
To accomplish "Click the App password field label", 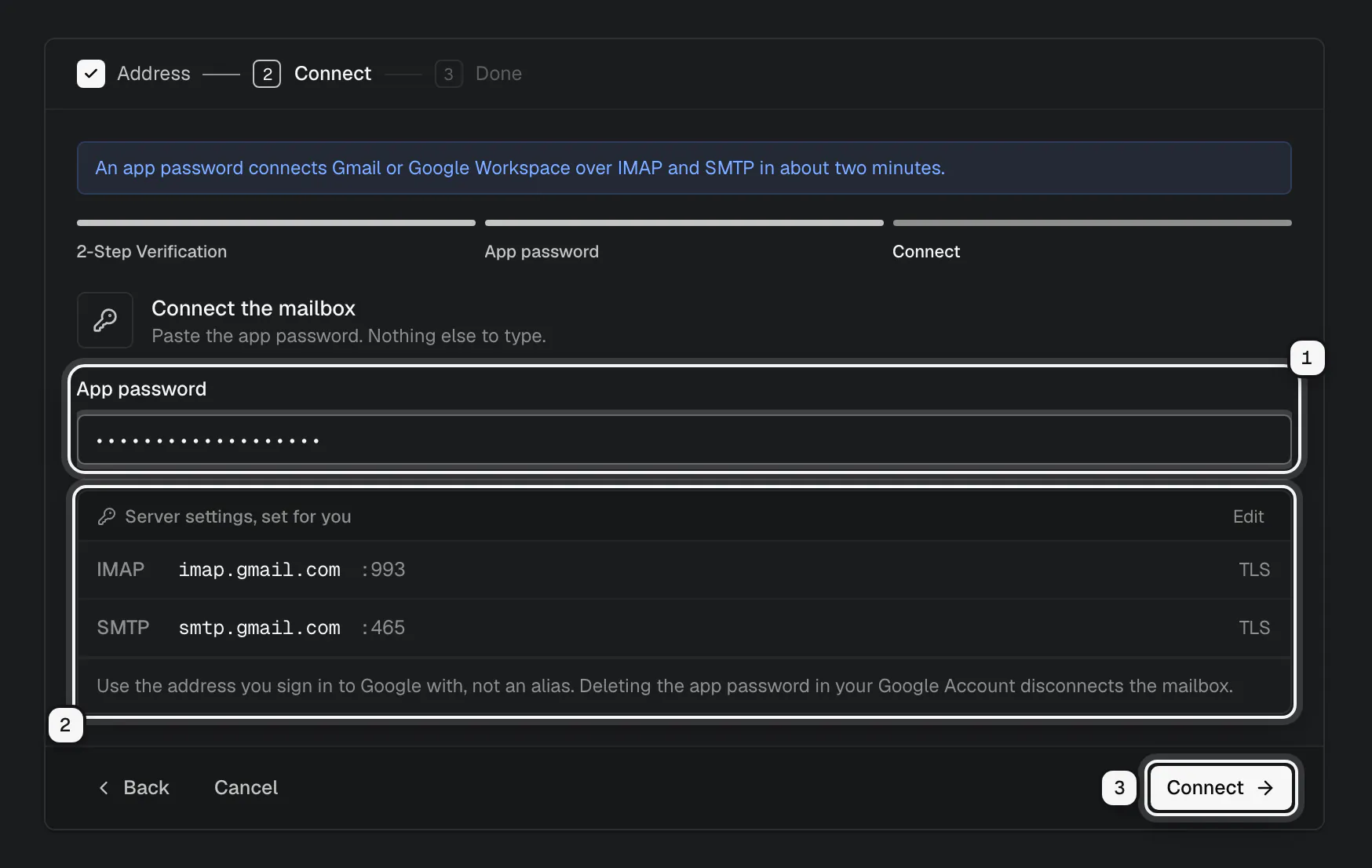I will pos(141,389).
